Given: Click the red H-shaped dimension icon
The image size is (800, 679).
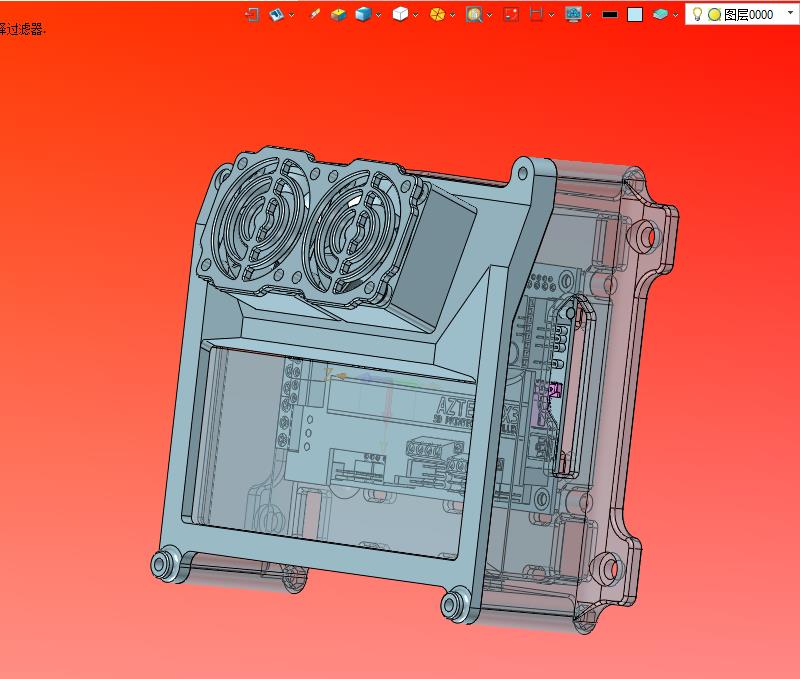Looking at the screenshot, I should pos(536,14).
